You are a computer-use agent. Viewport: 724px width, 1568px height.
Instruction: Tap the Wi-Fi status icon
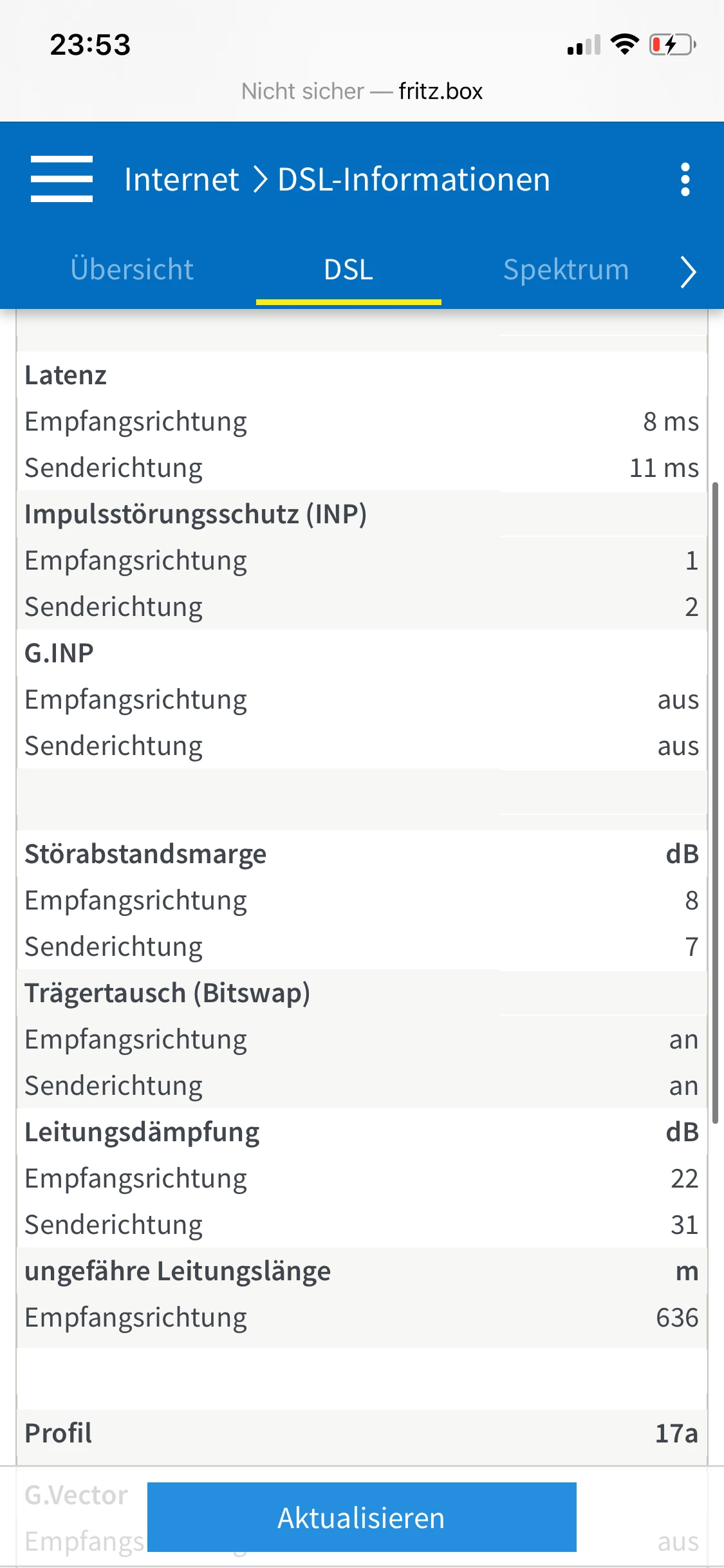[624, 44]
